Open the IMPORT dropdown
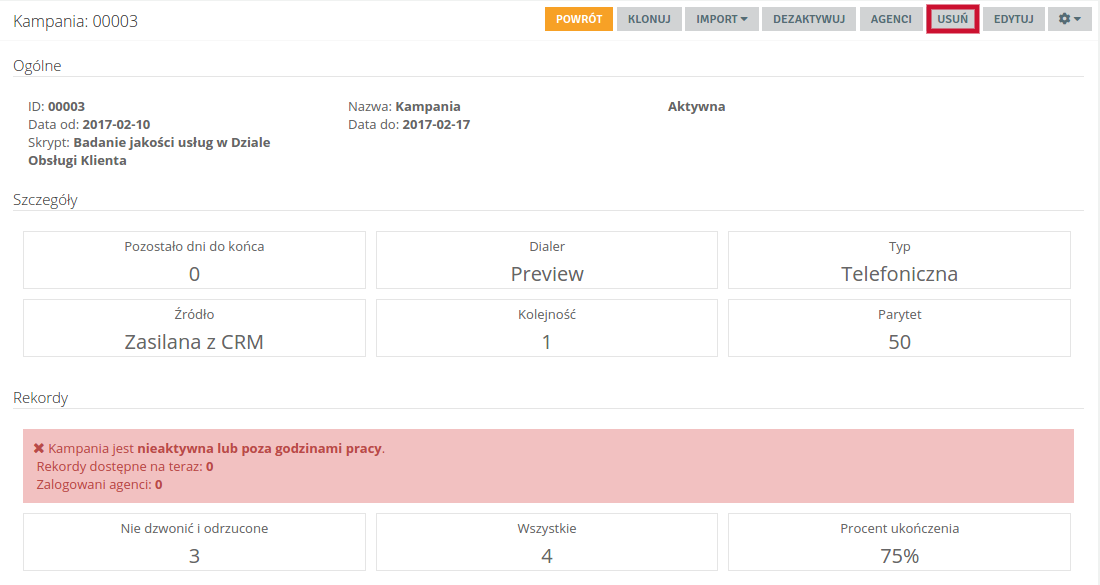1100x585 pixels. click(x=722, y=19)
